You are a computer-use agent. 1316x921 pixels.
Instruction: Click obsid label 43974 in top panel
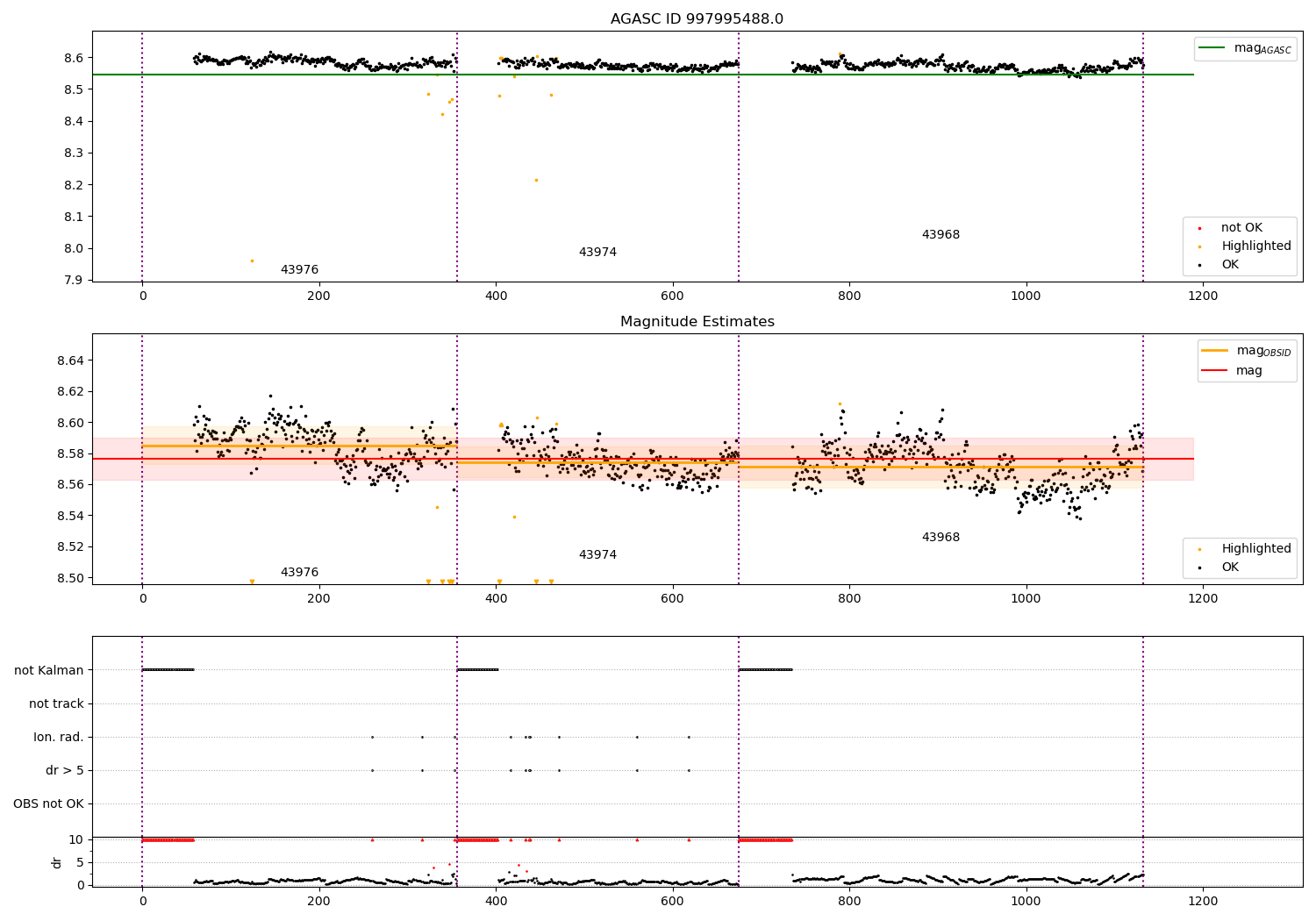click(x=597, y=253)
